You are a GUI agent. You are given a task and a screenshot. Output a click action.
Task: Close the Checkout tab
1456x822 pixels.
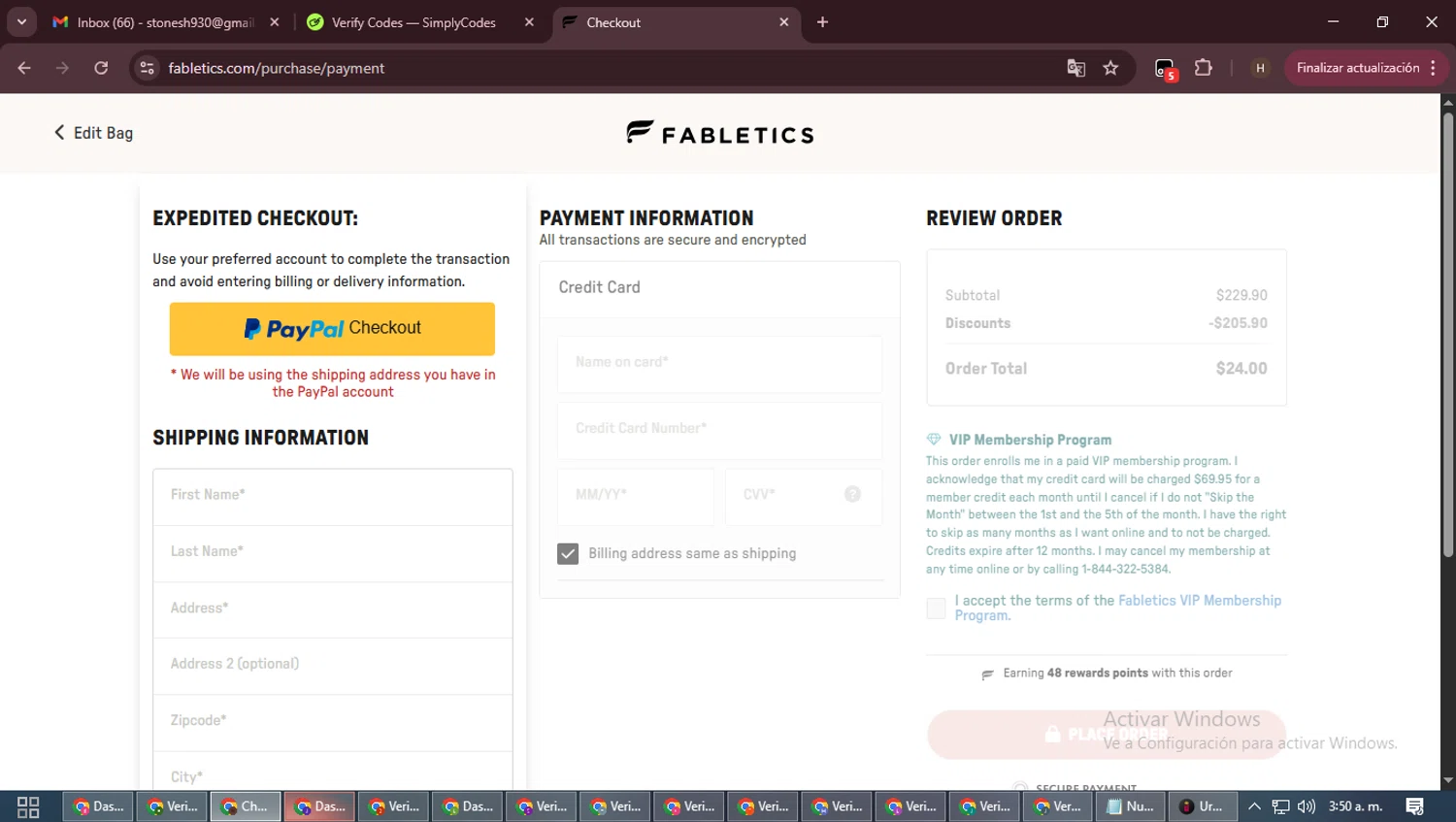784,22
